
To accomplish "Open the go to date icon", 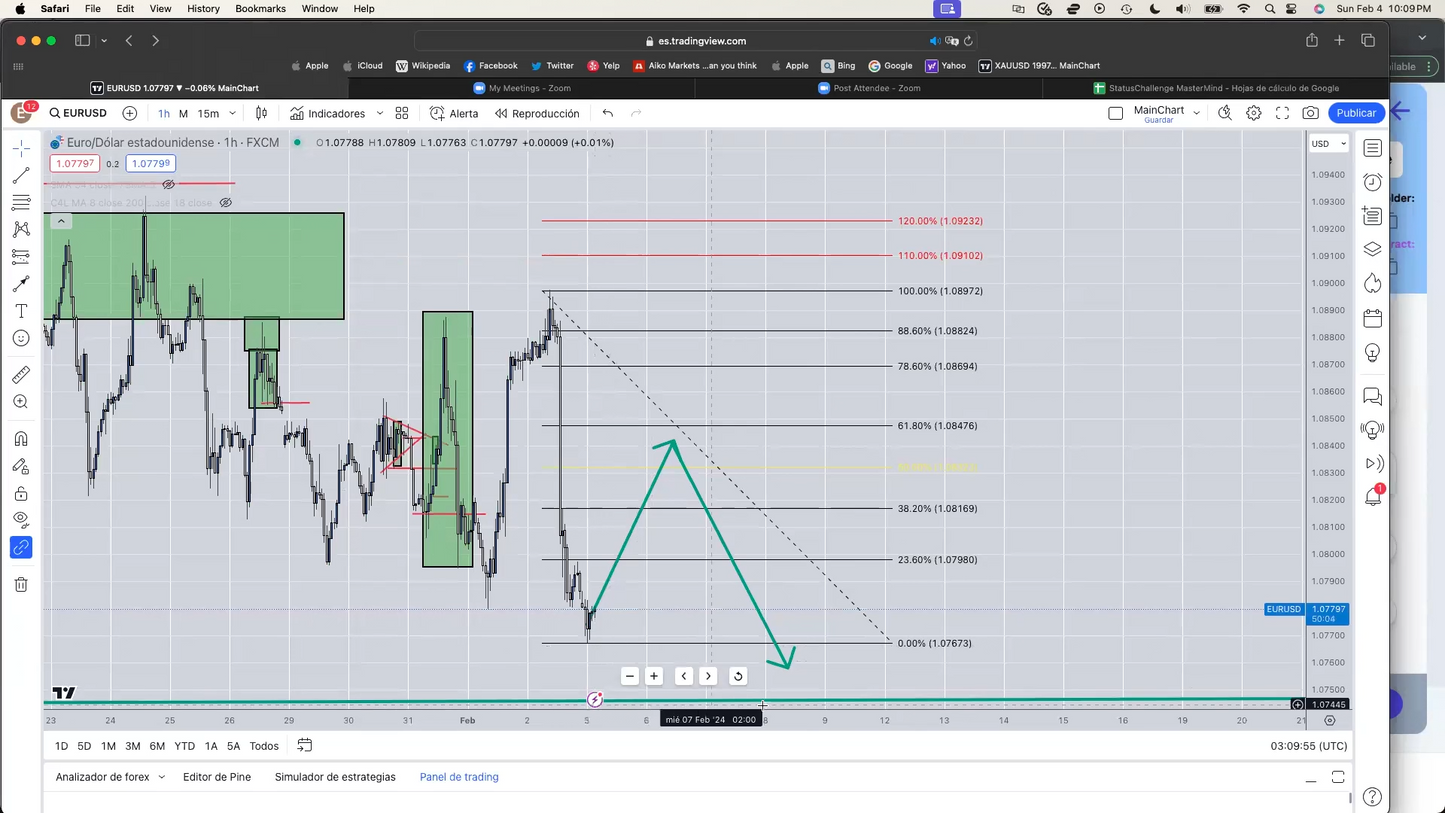I will [305, 746].
